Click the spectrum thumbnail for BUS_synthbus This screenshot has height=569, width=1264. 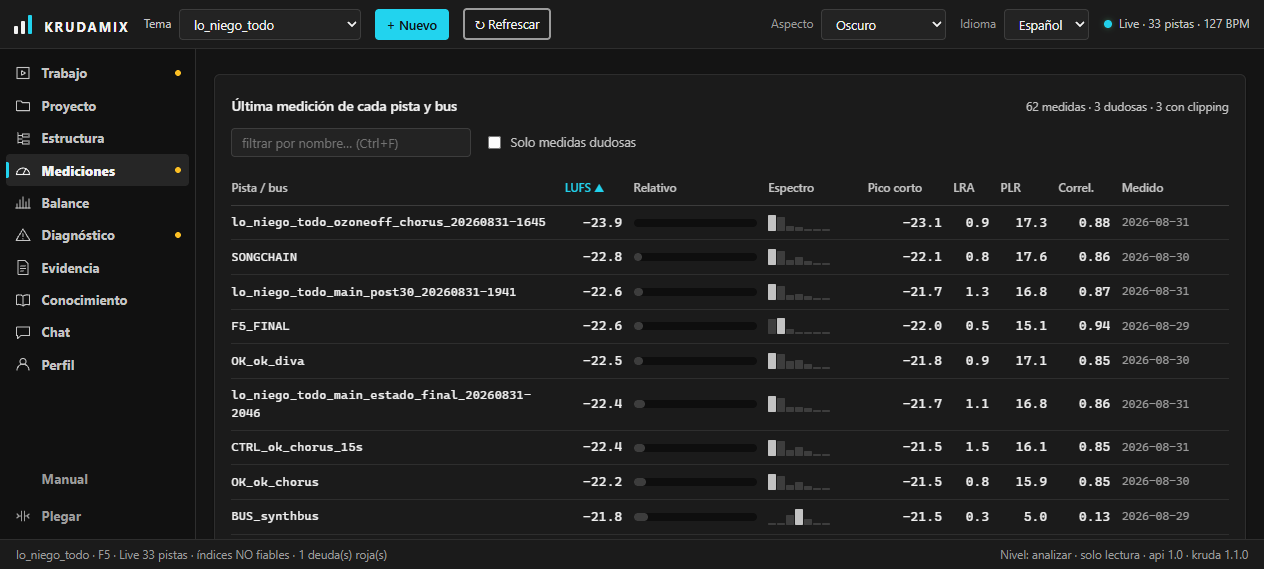point(798,516)
